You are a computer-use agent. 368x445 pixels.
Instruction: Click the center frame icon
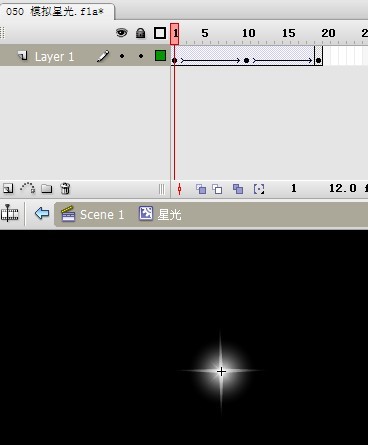179,189
